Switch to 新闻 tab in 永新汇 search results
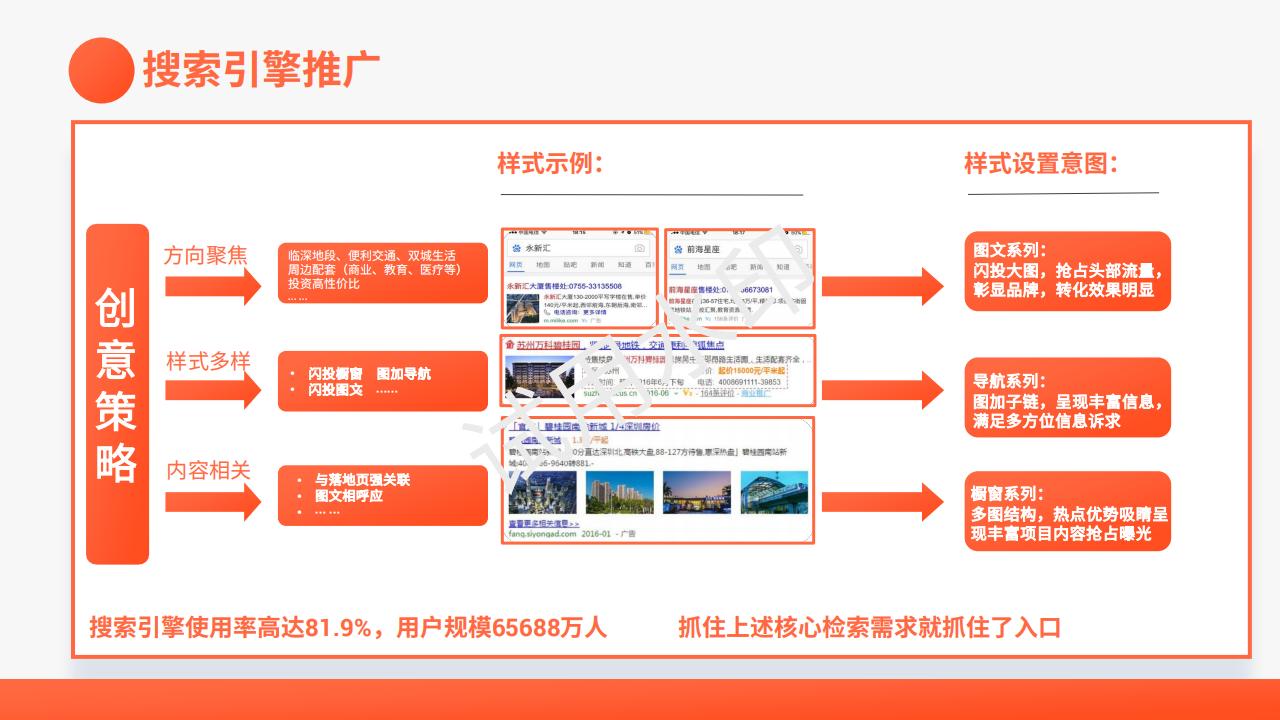The height and width of the screenshot is (720, 1280). (596, 265)
